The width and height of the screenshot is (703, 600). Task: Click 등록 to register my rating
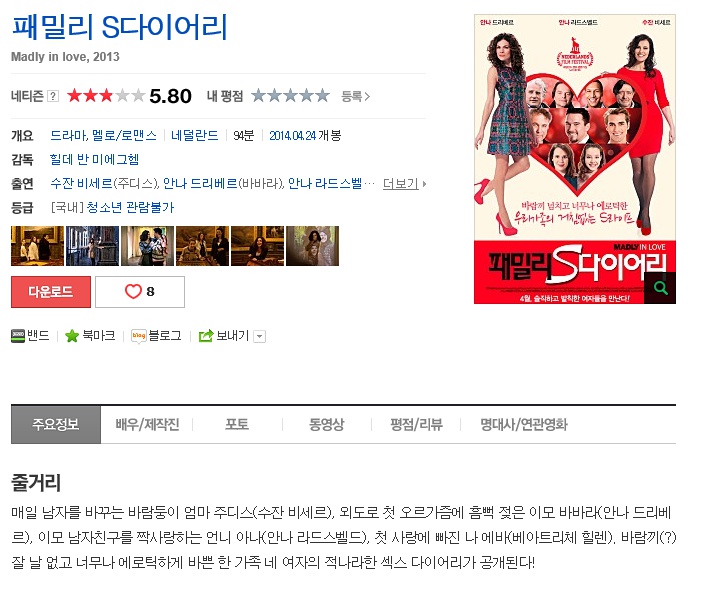[x=356, y=96]
